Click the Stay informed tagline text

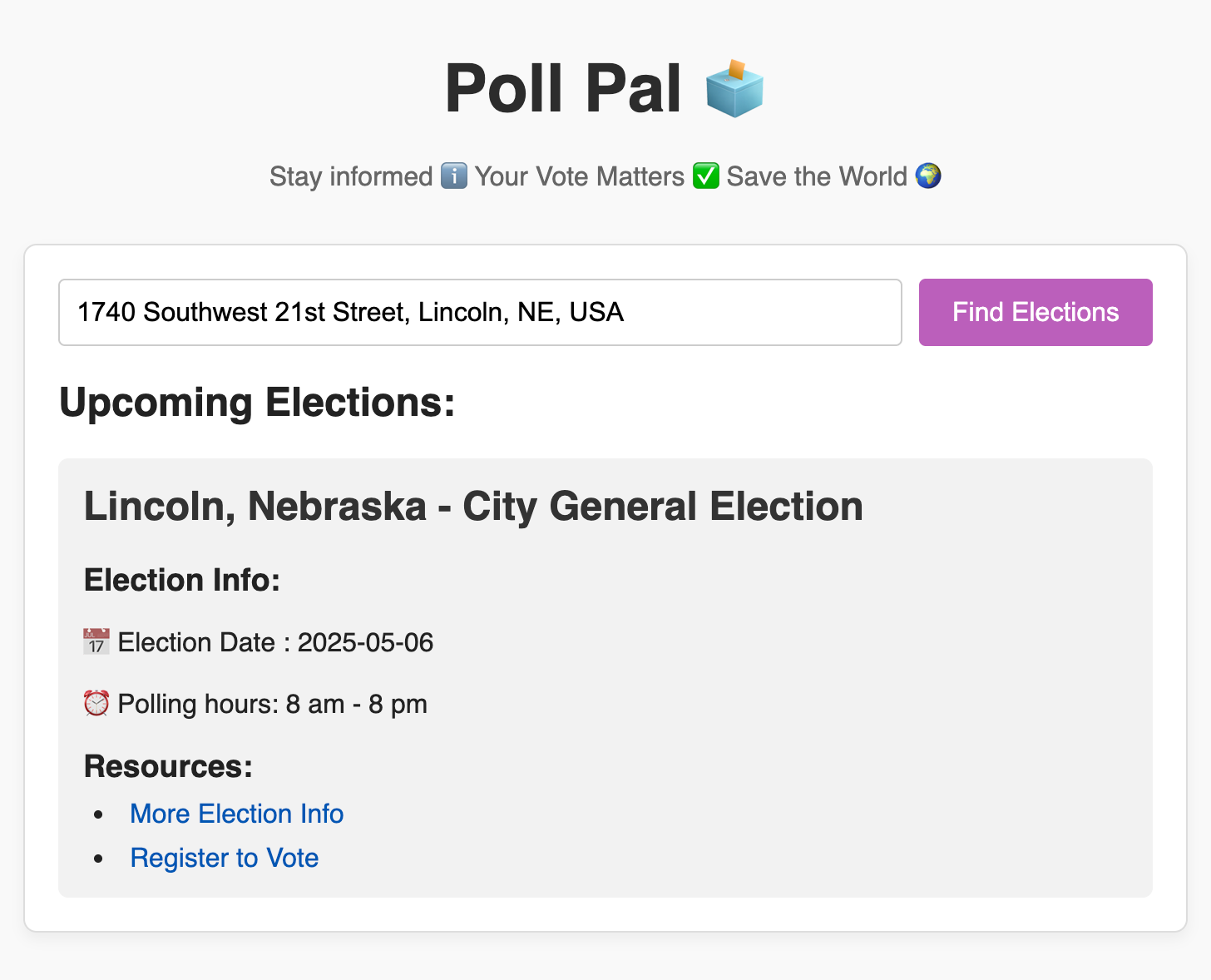click(x=350, y=176)
